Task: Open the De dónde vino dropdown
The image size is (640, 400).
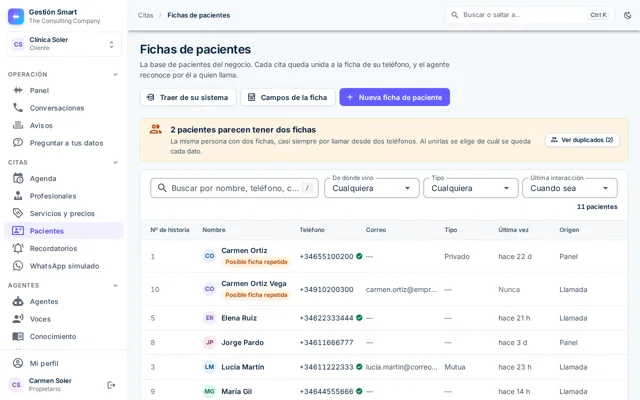Action: coord(371,188)
